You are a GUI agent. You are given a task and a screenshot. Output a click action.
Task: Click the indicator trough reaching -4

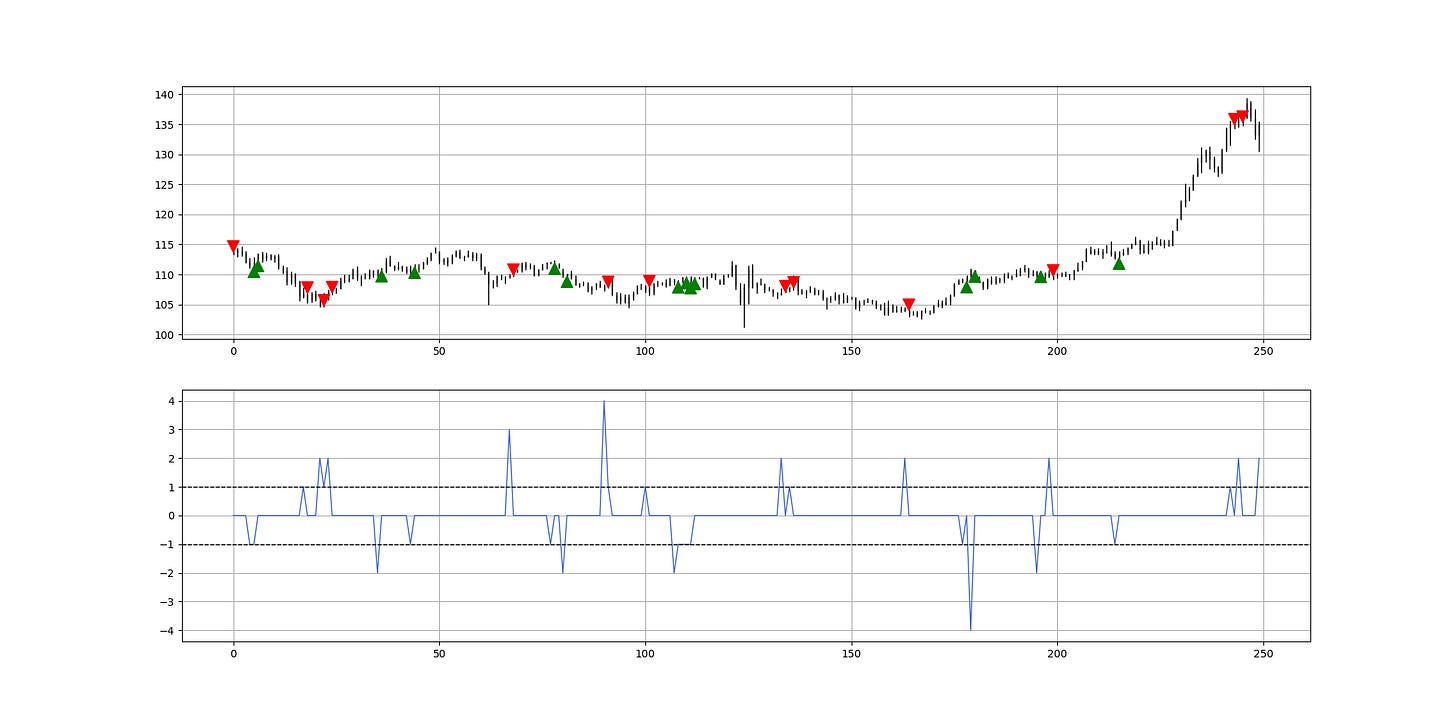(970, 628)
